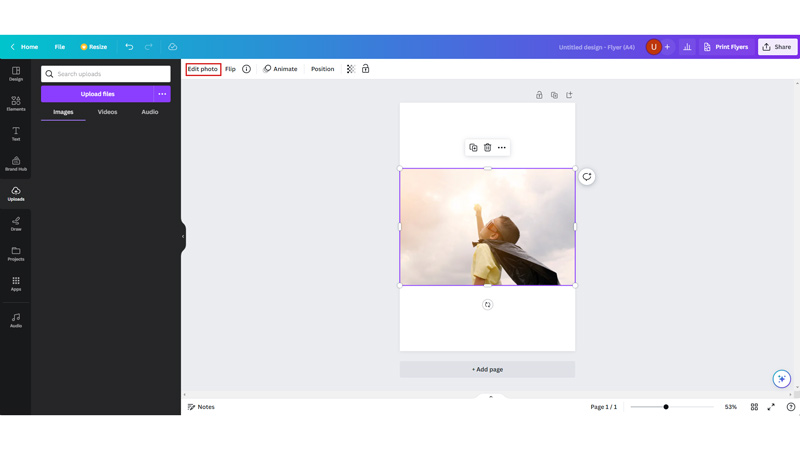Click the toolbar lock icon
This screenshot has height=450, width=800.
[365, 69]
